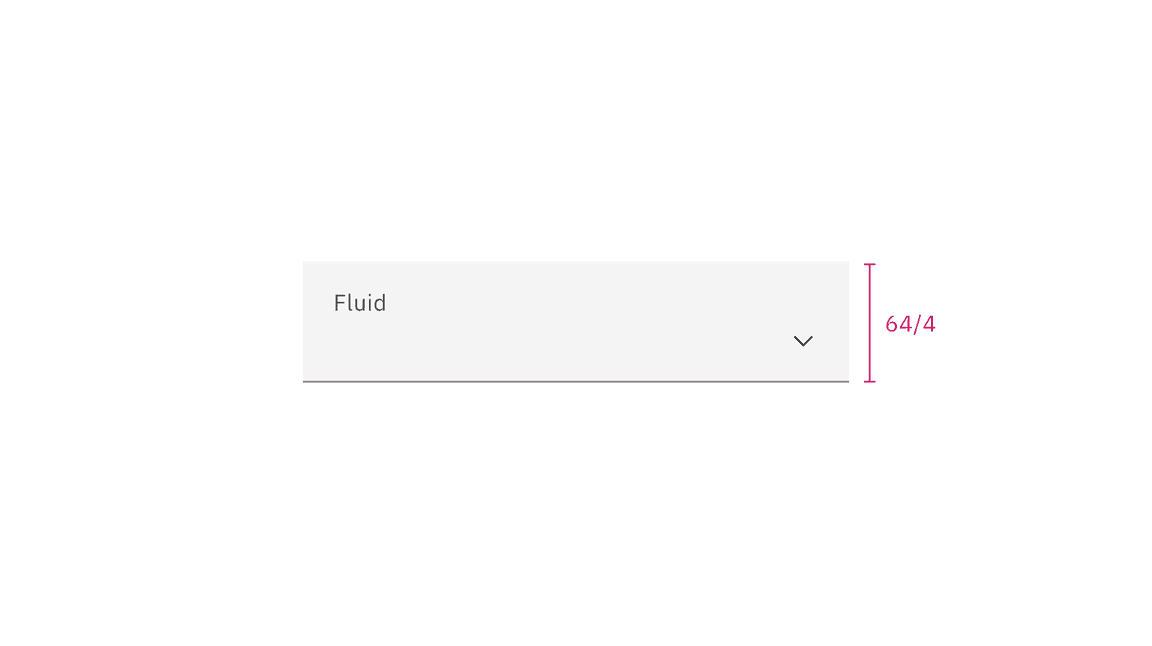The height and width of the screenshot is (646, 1152).
Task: Select the top tick of the measurement bracket
Action: pyautogui.click(x=871, y=263)
